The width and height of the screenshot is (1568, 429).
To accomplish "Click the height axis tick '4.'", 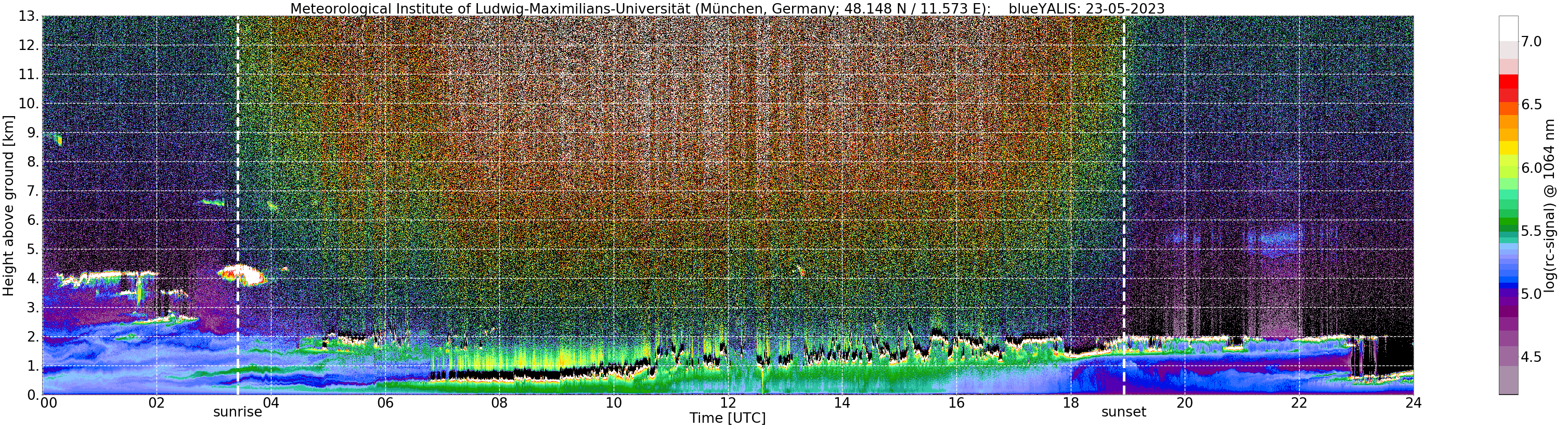I will pos(33,279).
